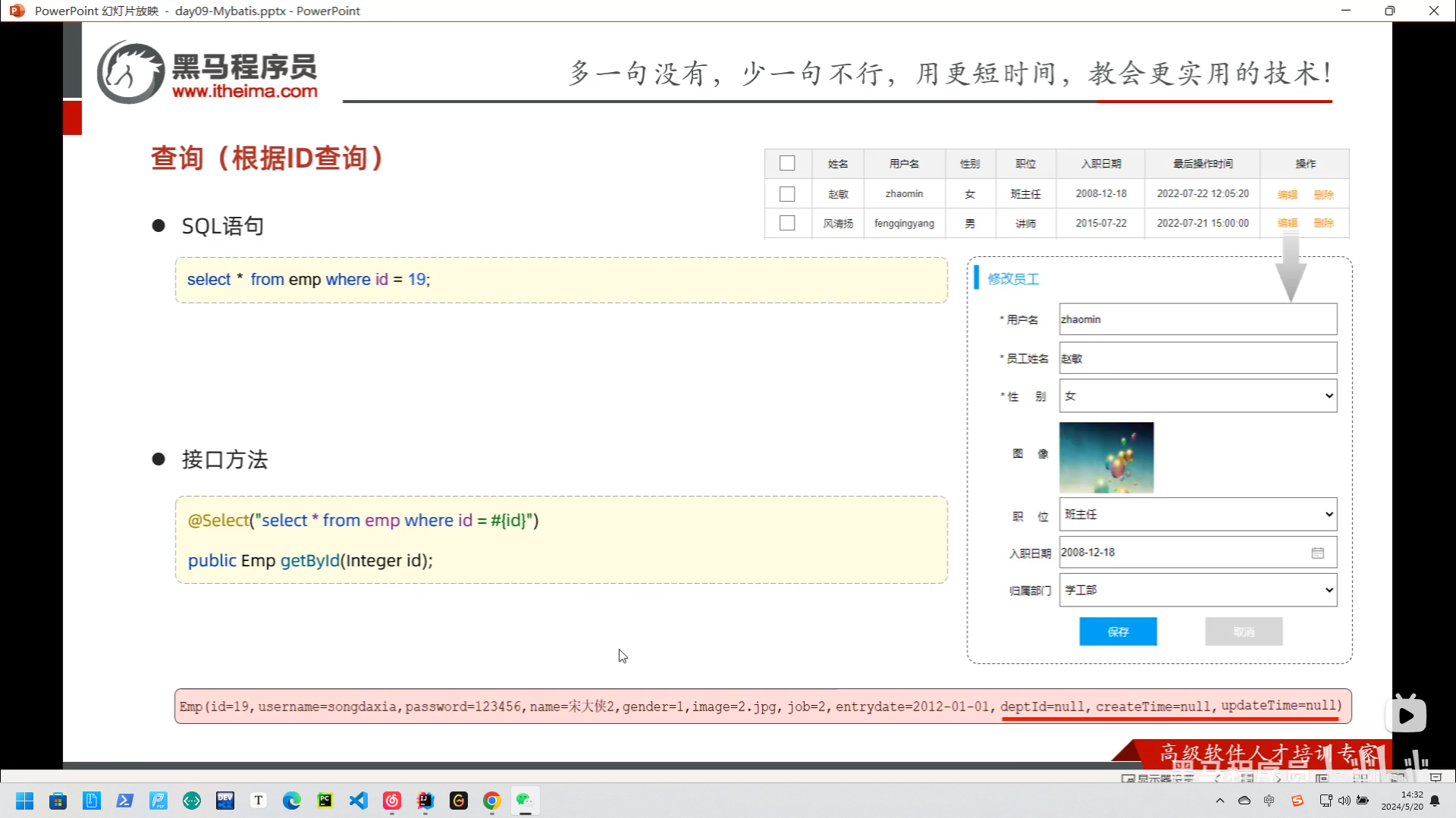Open Visual Studio Code from the taskbar

tap(358, 801)
